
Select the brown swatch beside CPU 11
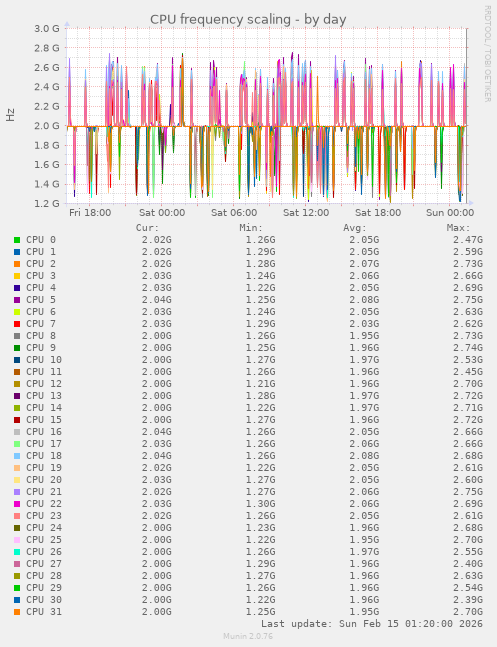click(x=17, y=372)
